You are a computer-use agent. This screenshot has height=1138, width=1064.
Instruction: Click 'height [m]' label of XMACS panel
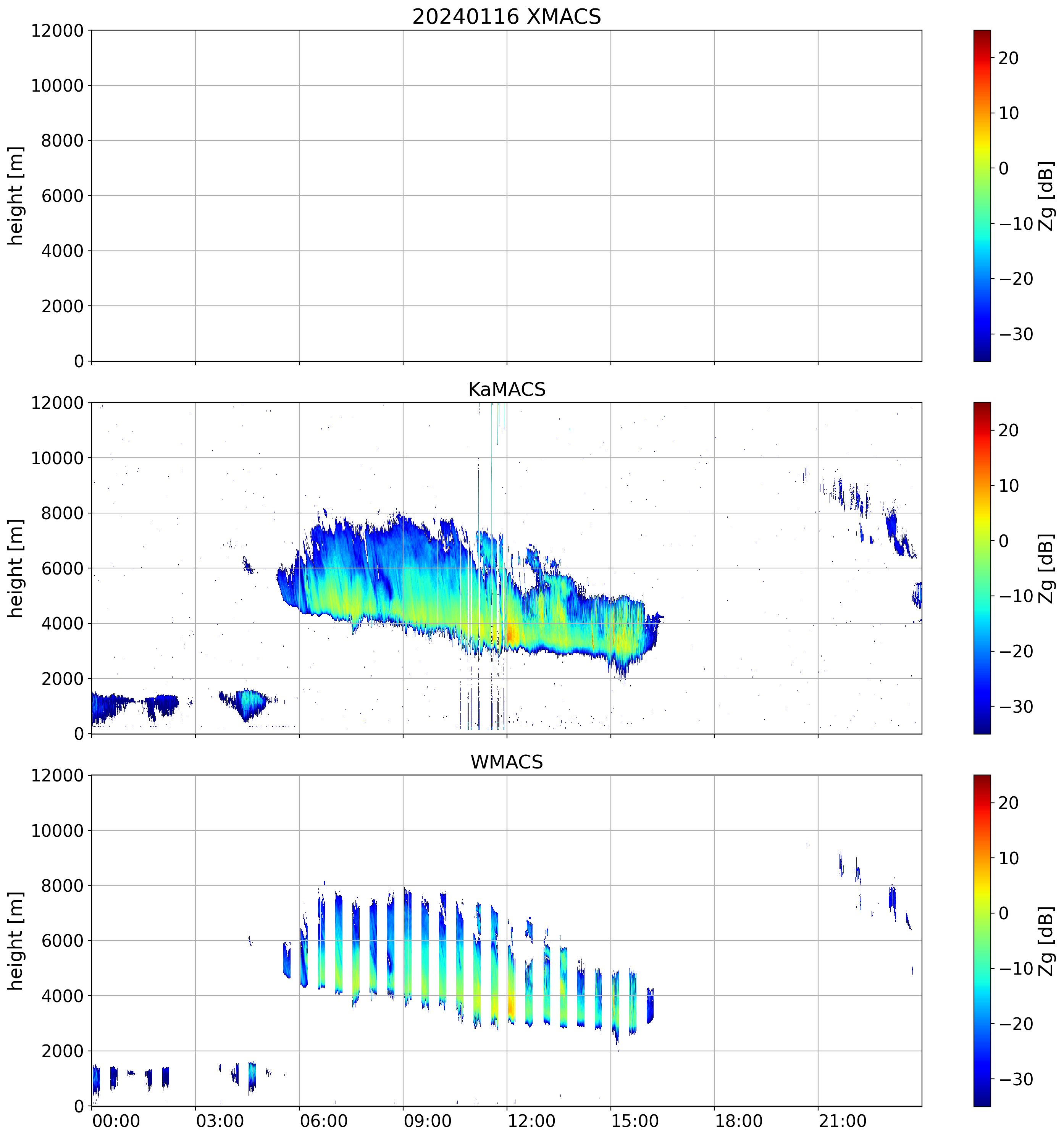(x=16, y=196)
